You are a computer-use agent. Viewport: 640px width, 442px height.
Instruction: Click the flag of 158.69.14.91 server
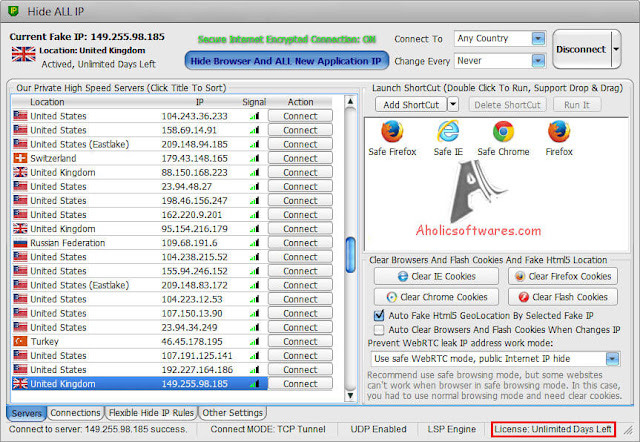coord(20,130)
